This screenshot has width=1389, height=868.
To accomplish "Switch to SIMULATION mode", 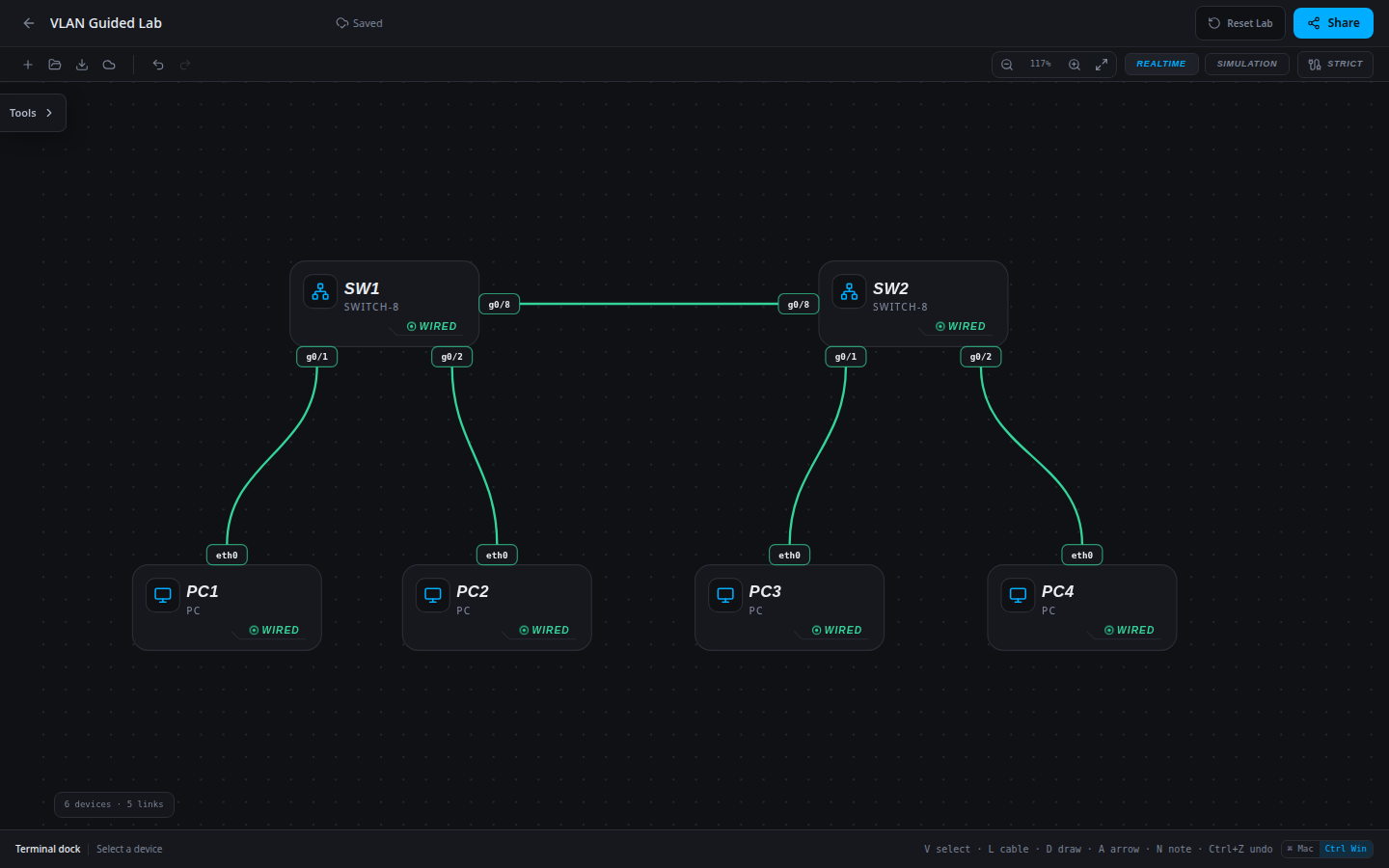I will (x=1247, y=65).
